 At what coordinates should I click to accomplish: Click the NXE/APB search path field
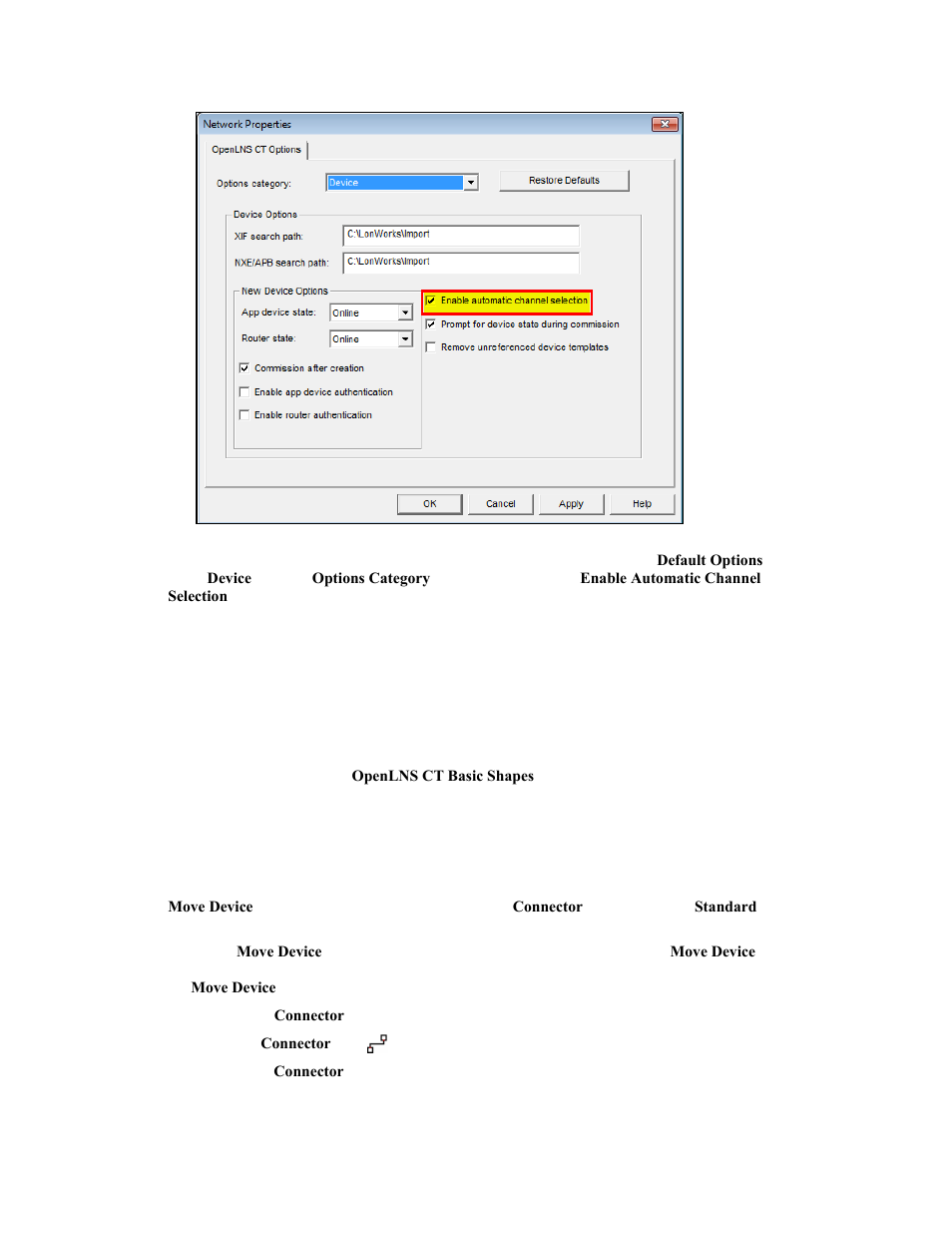tap(460, 262)
